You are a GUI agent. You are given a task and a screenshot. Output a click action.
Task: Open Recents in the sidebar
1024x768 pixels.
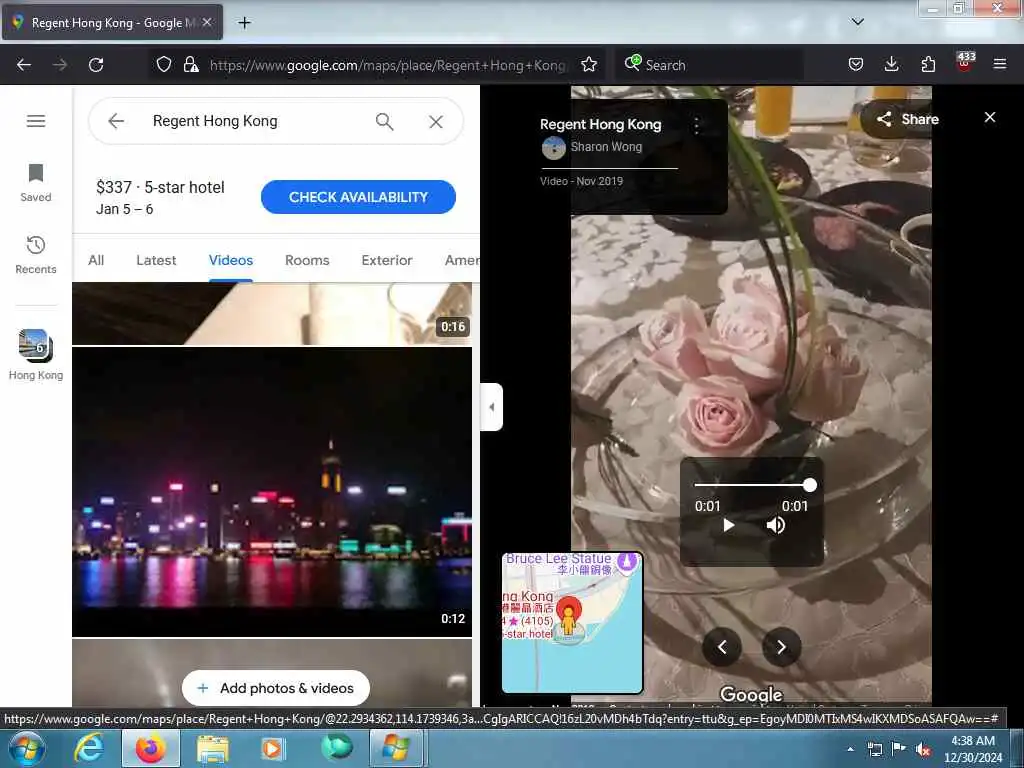click(x=36, y=255)
